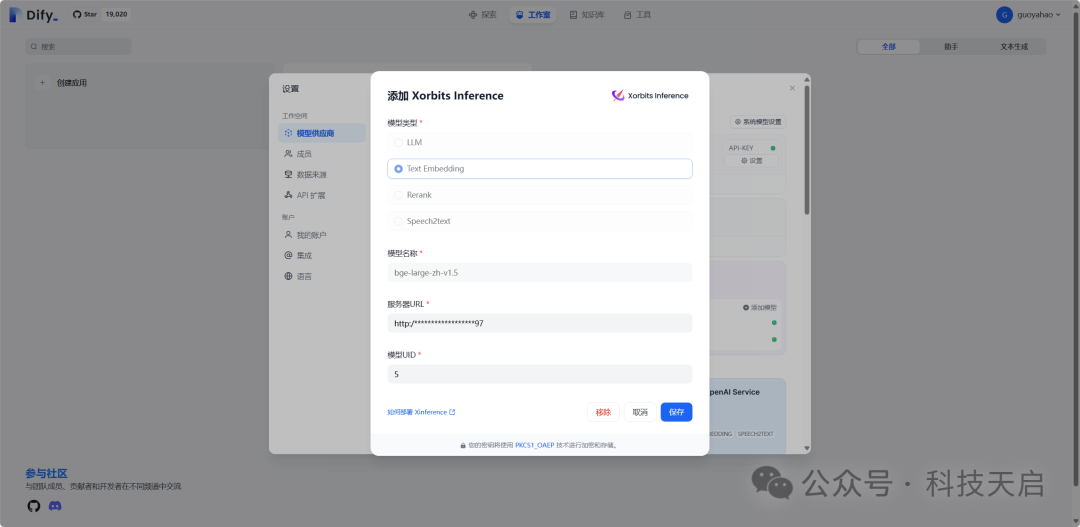
Task: Select the LLM model type radio
Action: tap(539, 142)
